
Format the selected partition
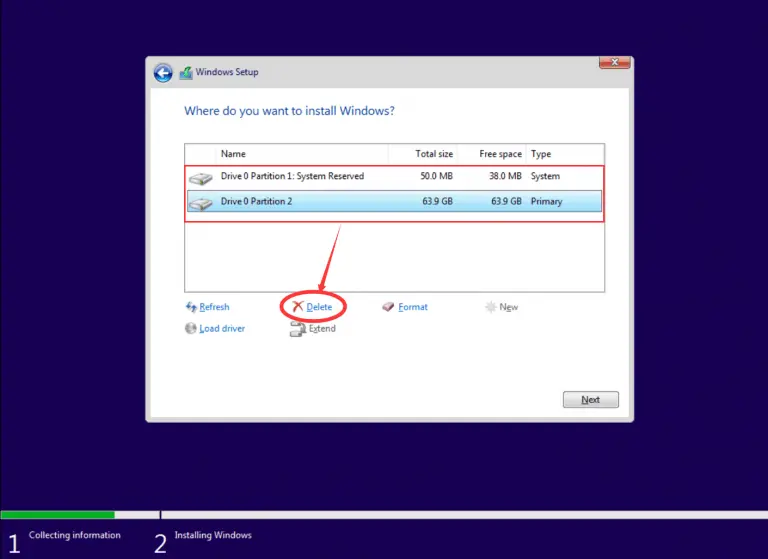[412, 307]
